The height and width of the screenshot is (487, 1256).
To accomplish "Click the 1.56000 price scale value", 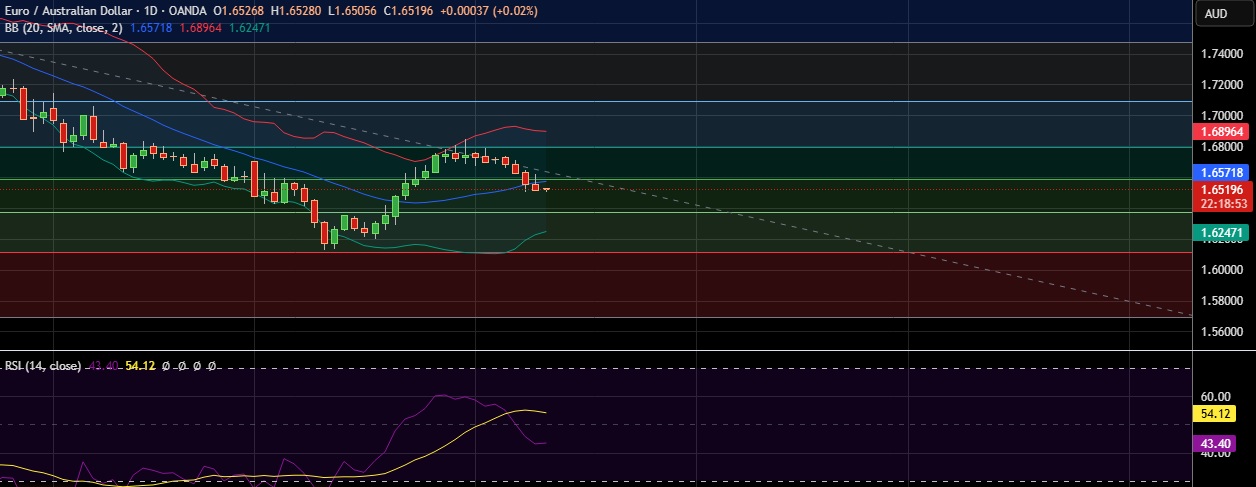I will pos(1220,331).
